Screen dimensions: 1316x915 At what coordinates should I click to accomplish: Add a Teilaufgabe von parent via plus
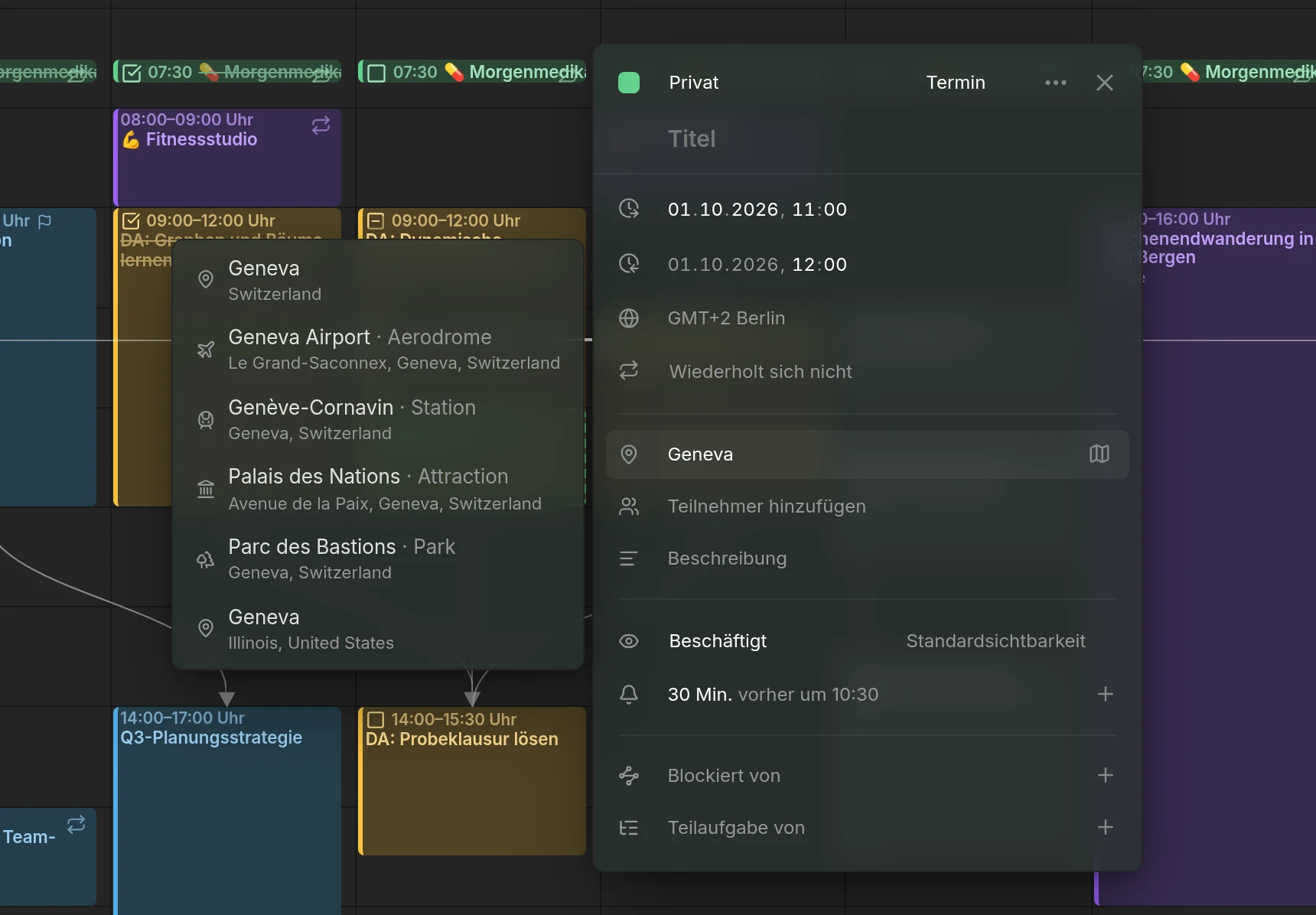pos(1105,827)
